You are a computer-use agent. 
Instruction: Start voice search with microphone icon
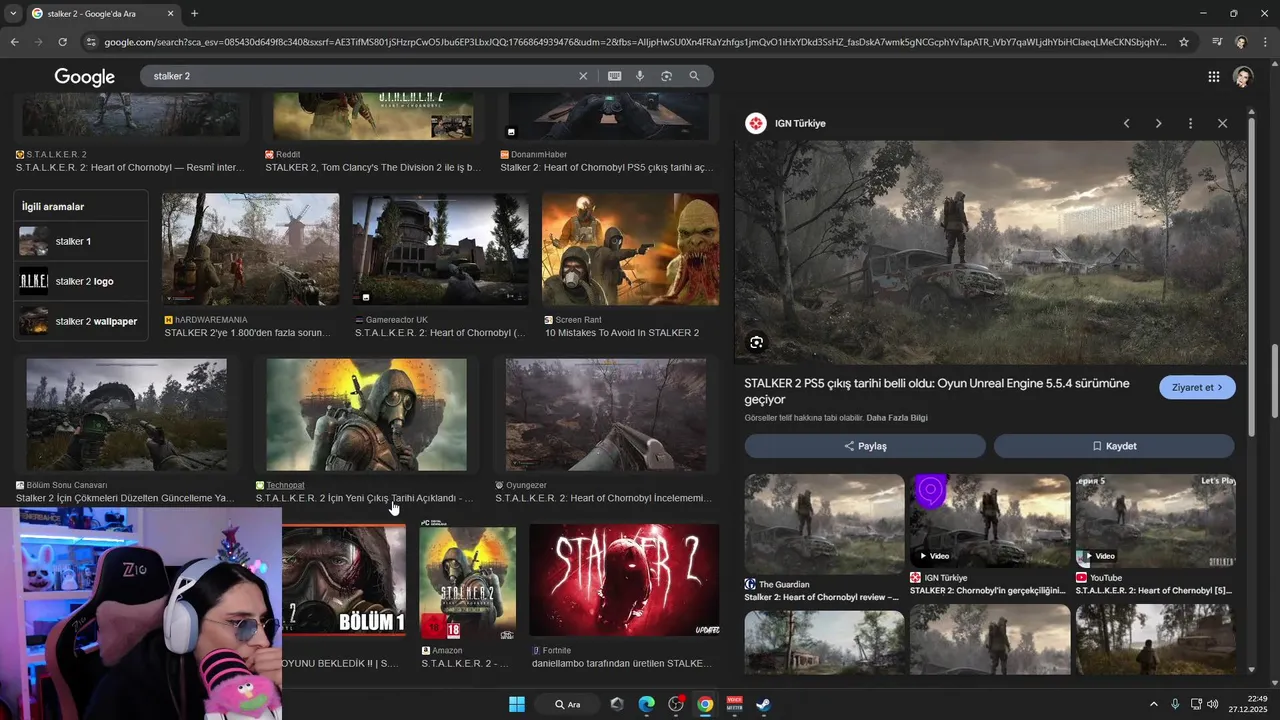[x=640, y=76]
